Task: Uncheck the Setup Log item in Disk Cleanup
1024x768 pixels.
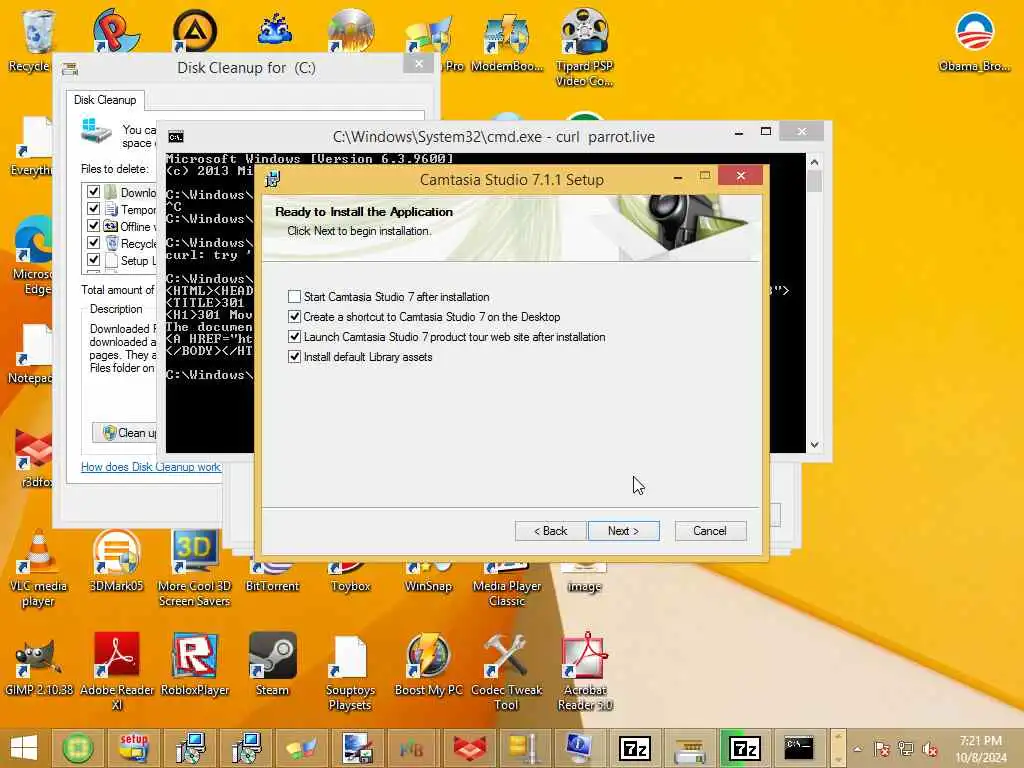Action: tap(93, 260)
